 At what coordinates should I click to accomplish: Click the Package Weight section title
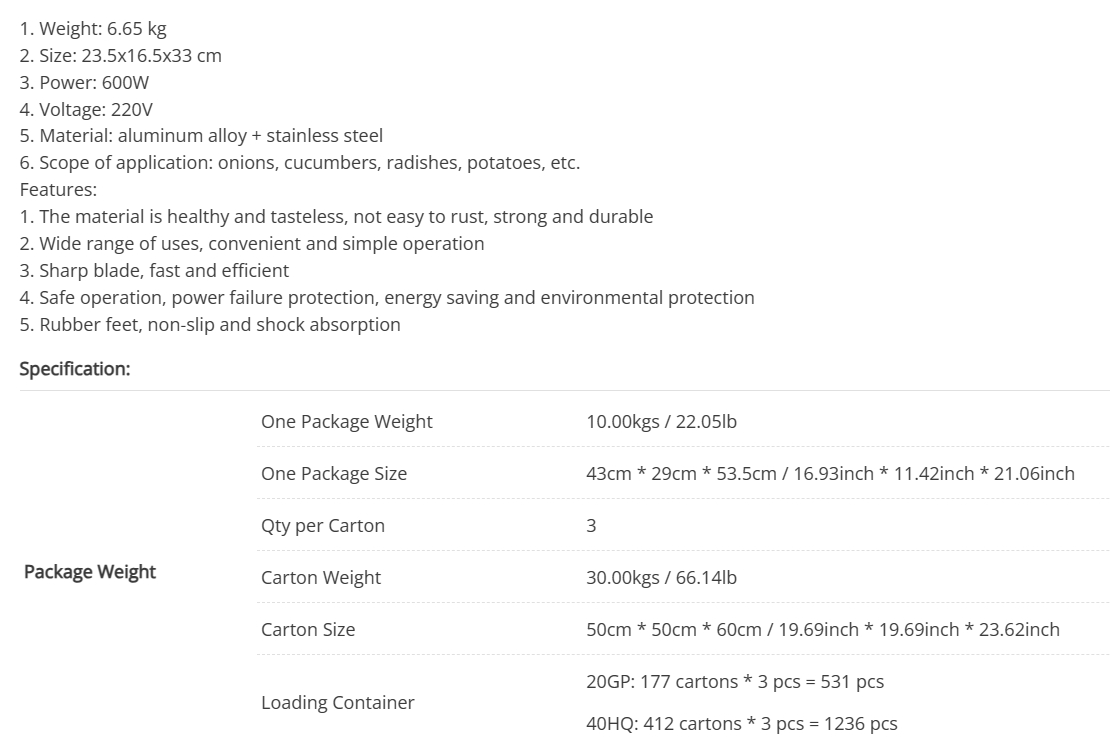tap(90, 572)
